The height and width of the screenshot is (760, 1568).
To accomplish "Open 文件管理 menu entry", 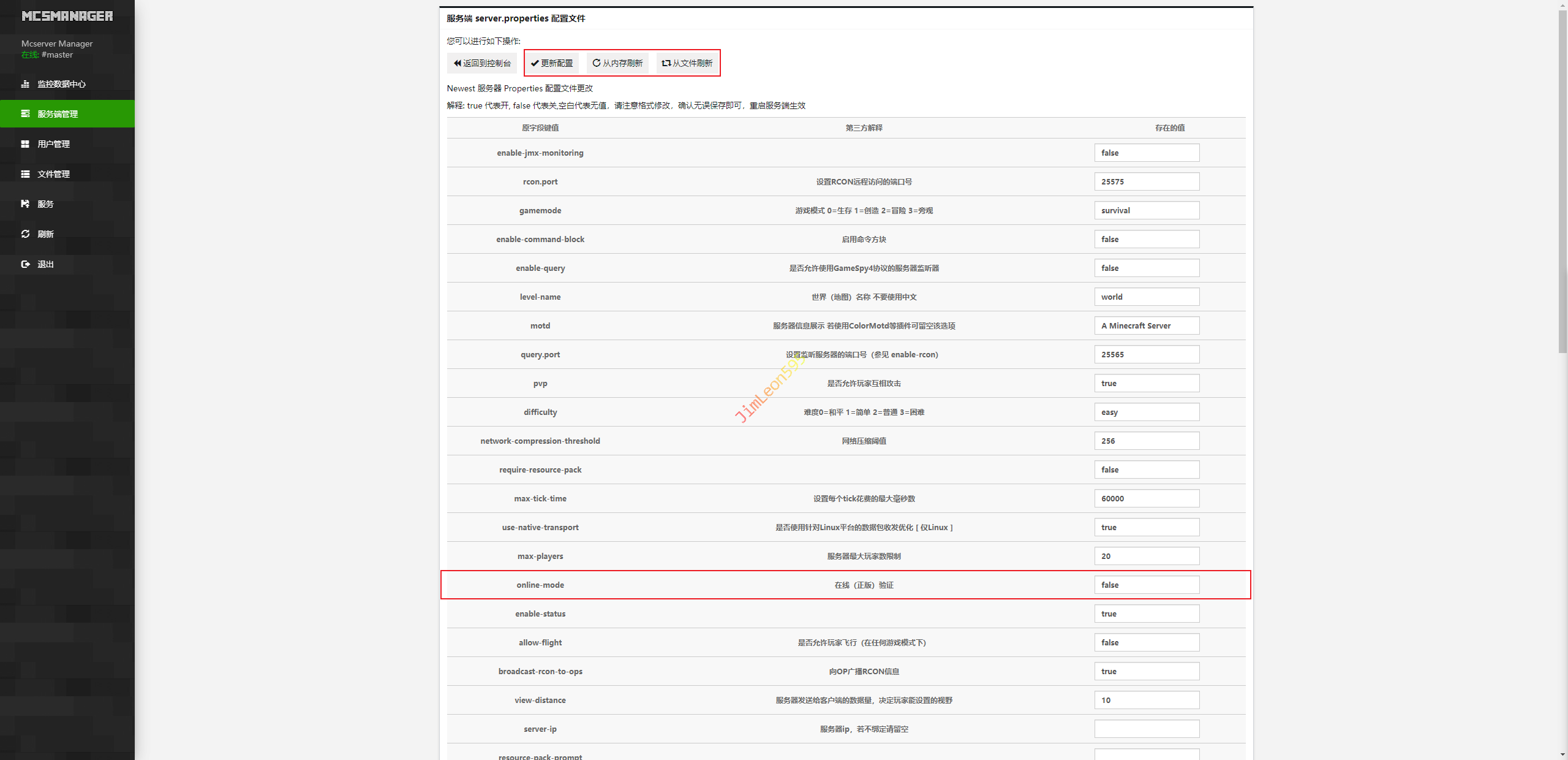I will click(54, 174).
